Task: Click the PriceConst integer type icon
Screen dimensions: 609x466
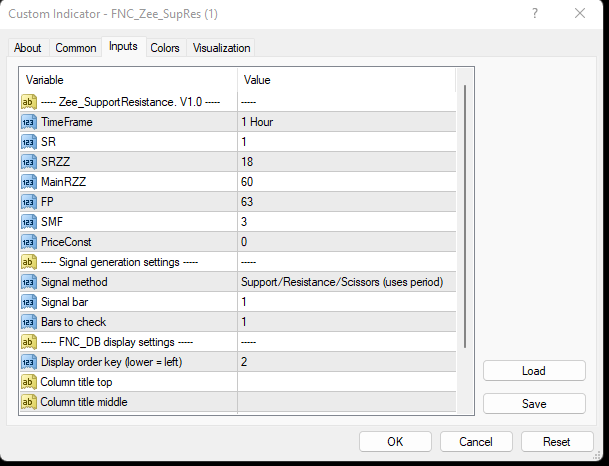Action: (x=29, y=242)
